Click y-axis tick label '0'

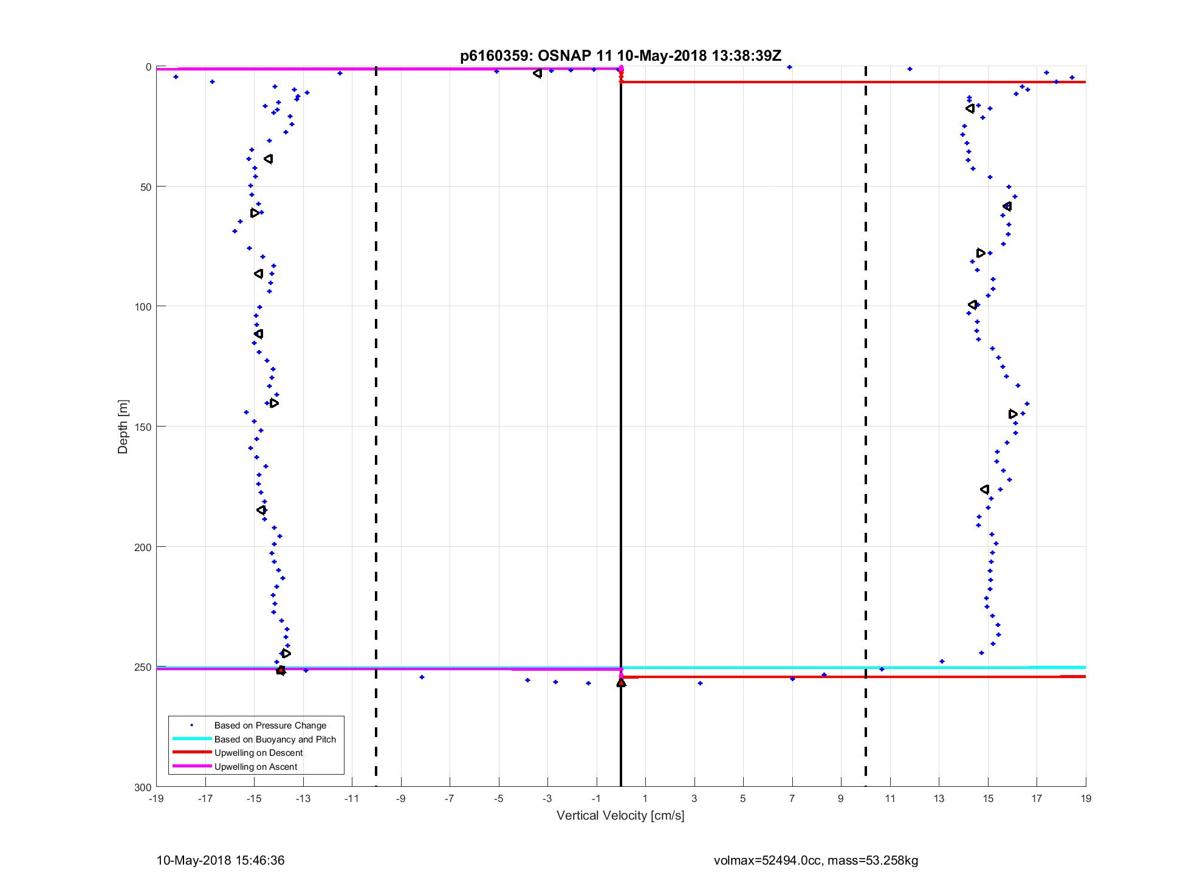tap(148, 67)
